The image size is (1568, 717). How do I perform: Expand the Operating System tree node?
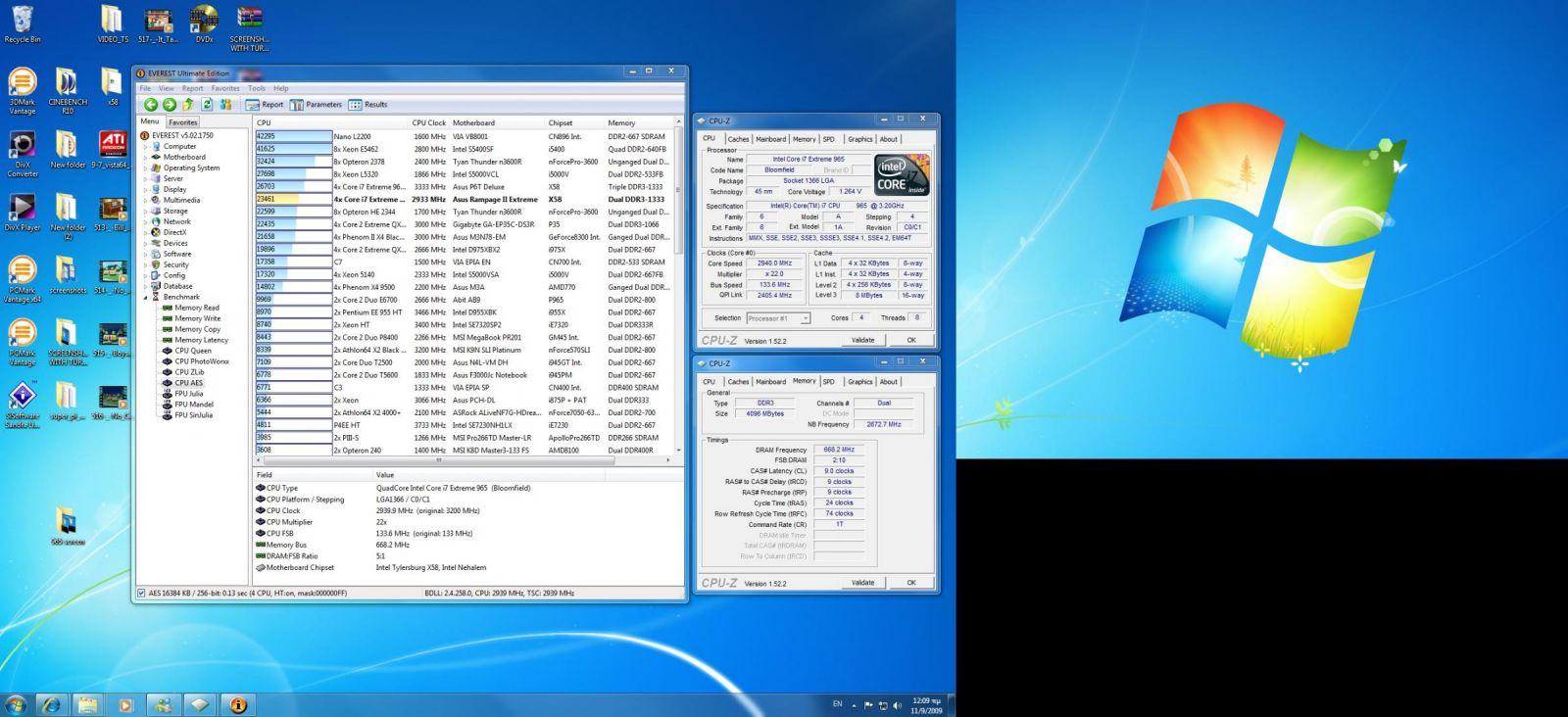pyautogui.click(x=145, y=168)
